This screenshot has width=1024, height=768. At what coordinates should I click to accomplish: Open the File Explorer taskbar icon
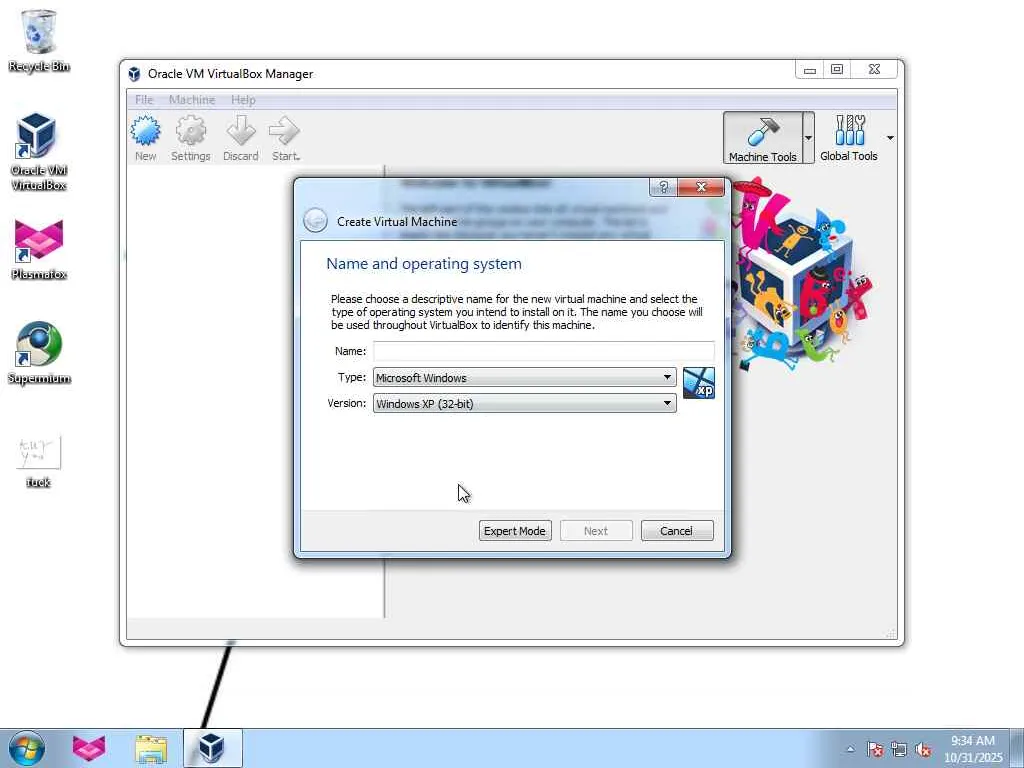[x=151, y=749]
